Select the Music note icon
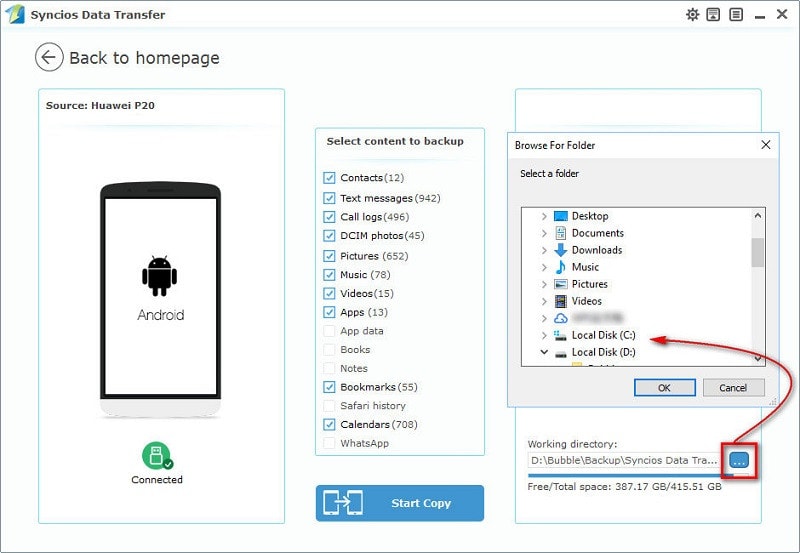Image resolution: width=800 pixels, height=553 pixels. click(x=561, y=267)
